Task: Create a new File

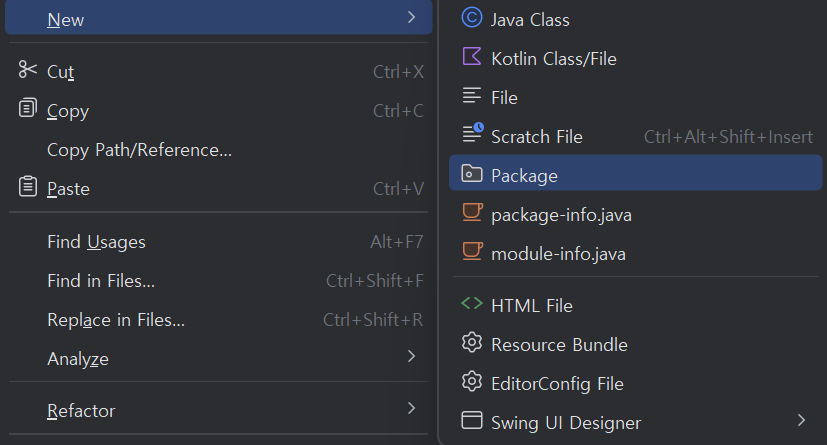Action: click(x=635, y=98)
